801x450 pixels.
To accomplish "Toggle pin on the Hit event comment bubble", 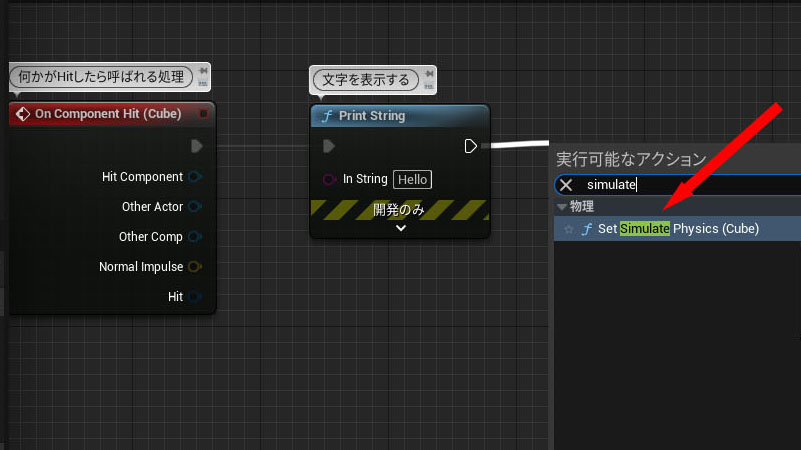I will [204, 71].
